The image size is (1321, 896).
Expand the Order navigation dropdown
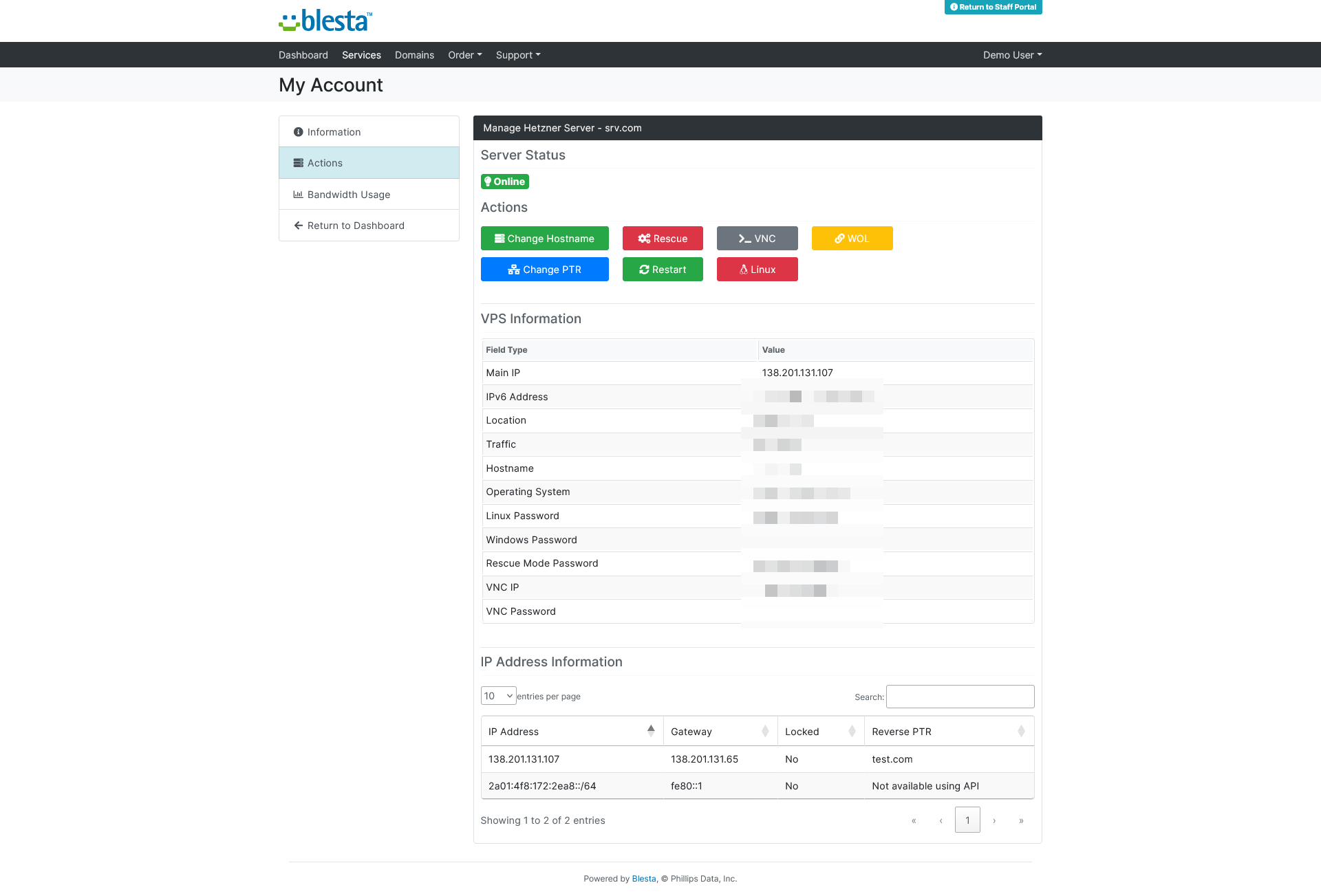(464, 55)
